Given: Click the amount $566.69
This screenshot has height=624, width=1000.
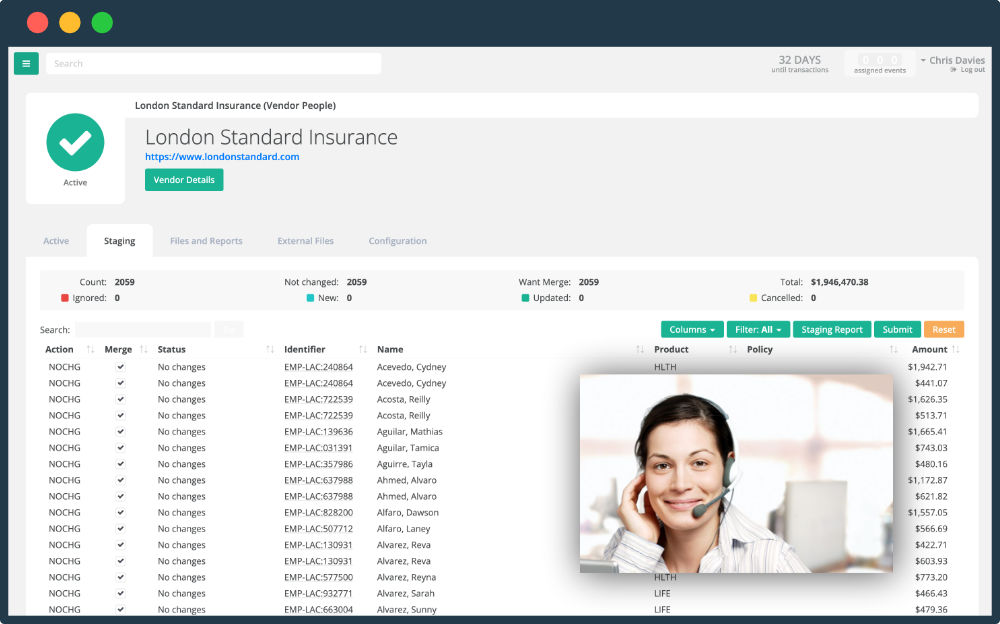Looking at the screenshot, I should [x=931, y=529].
